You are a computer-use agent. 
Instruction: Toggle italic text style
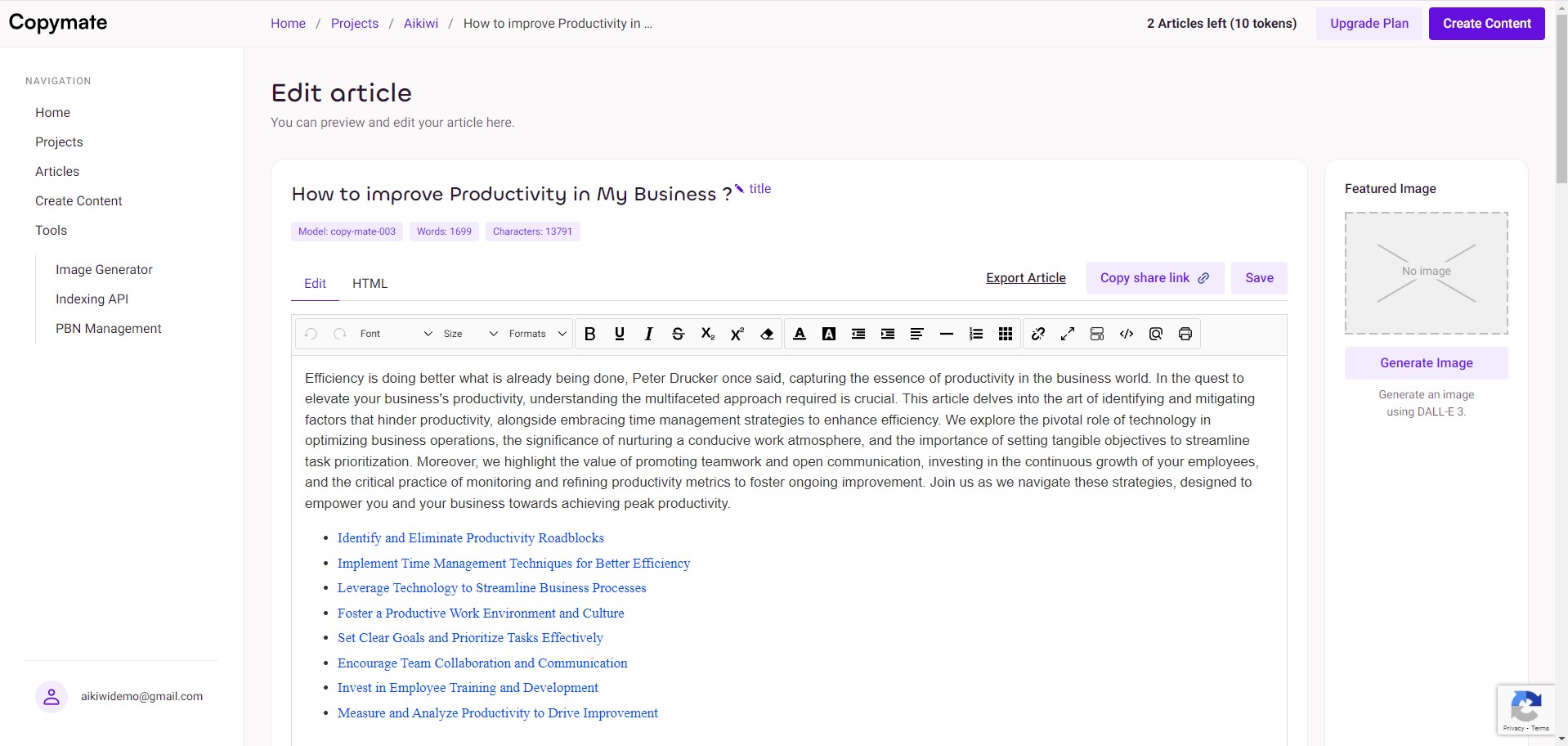[648, 334]
